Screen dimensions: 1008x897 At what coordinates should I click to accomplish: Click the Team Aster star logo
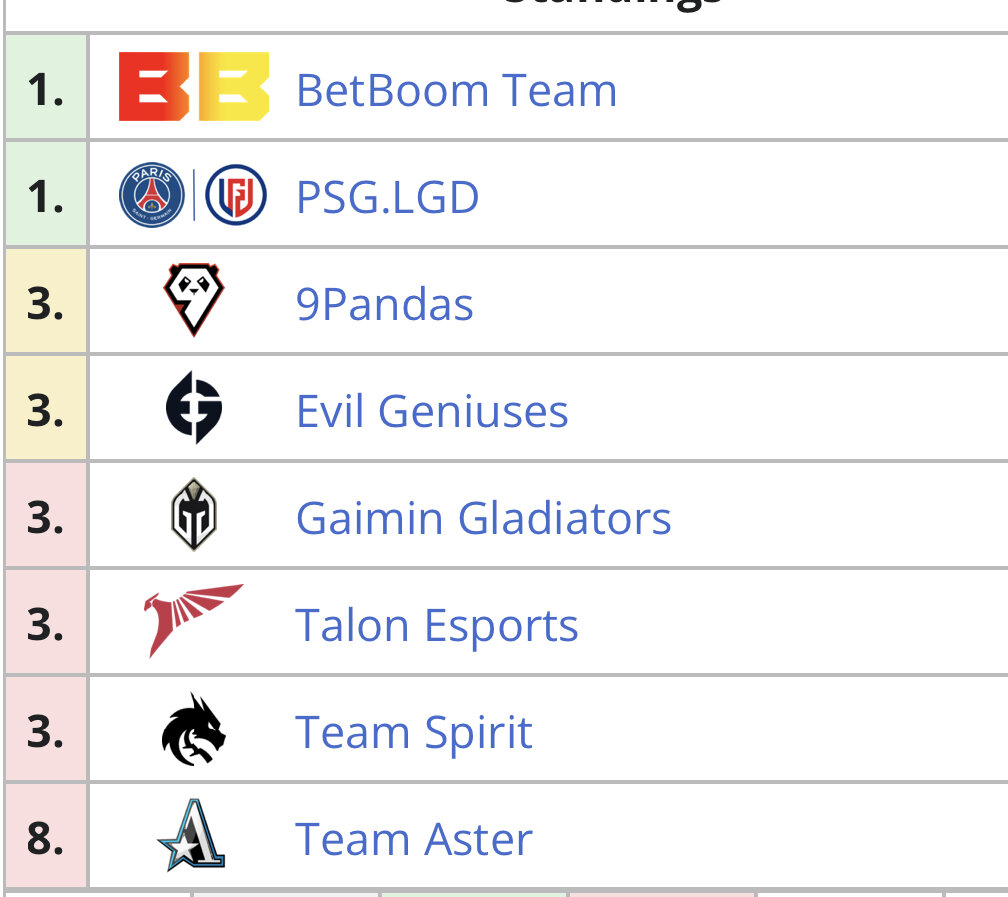tap(193, 836)
